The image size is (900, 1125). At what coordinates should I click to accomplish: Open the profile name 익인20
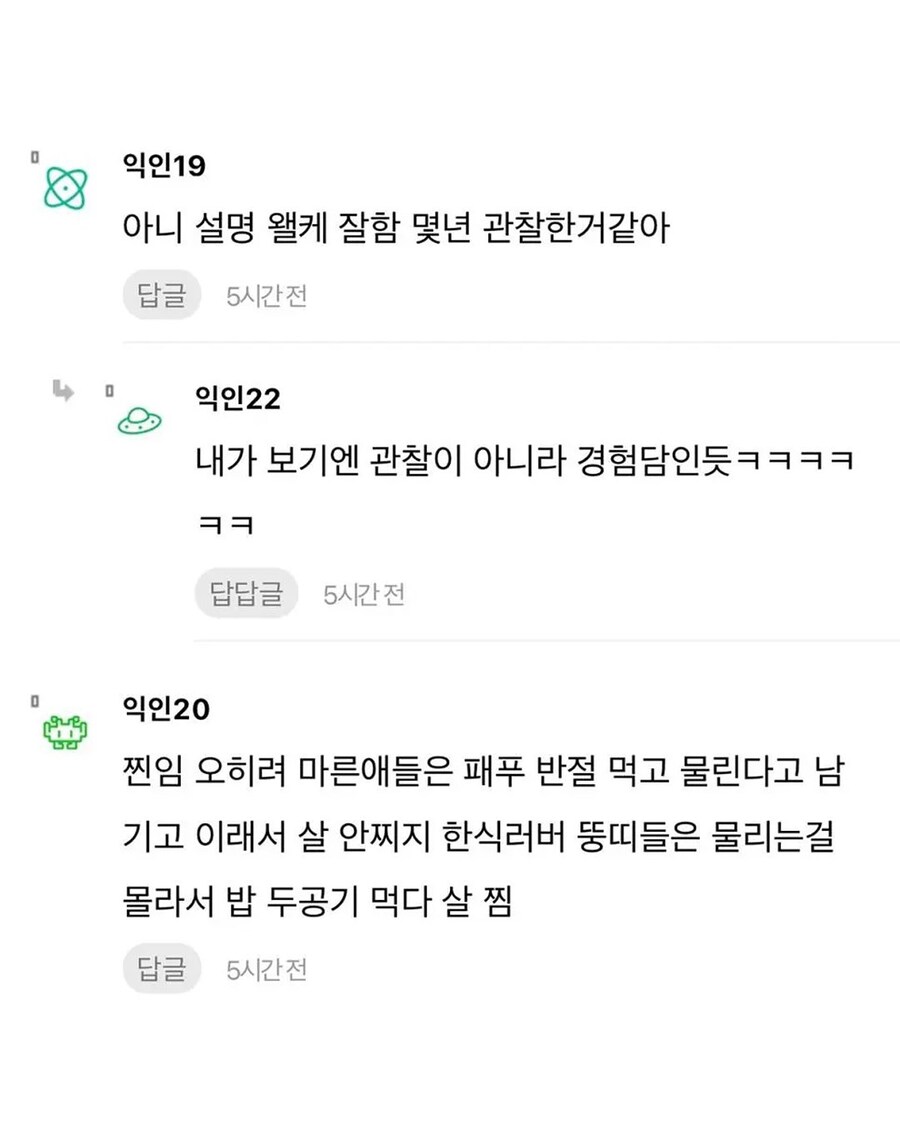click(164, 711)
